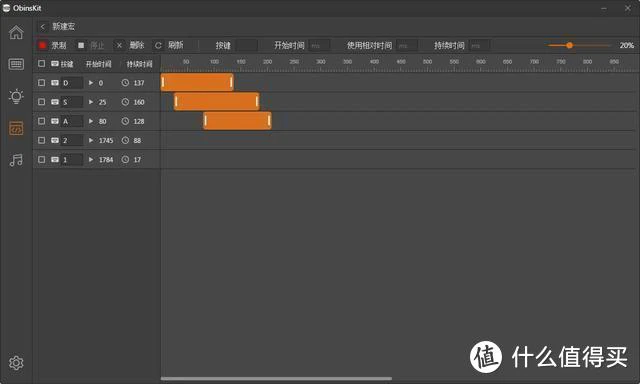
Task: Select the macro editor sidebar icon
Action: pyautogui.click(x=16, y=128)
